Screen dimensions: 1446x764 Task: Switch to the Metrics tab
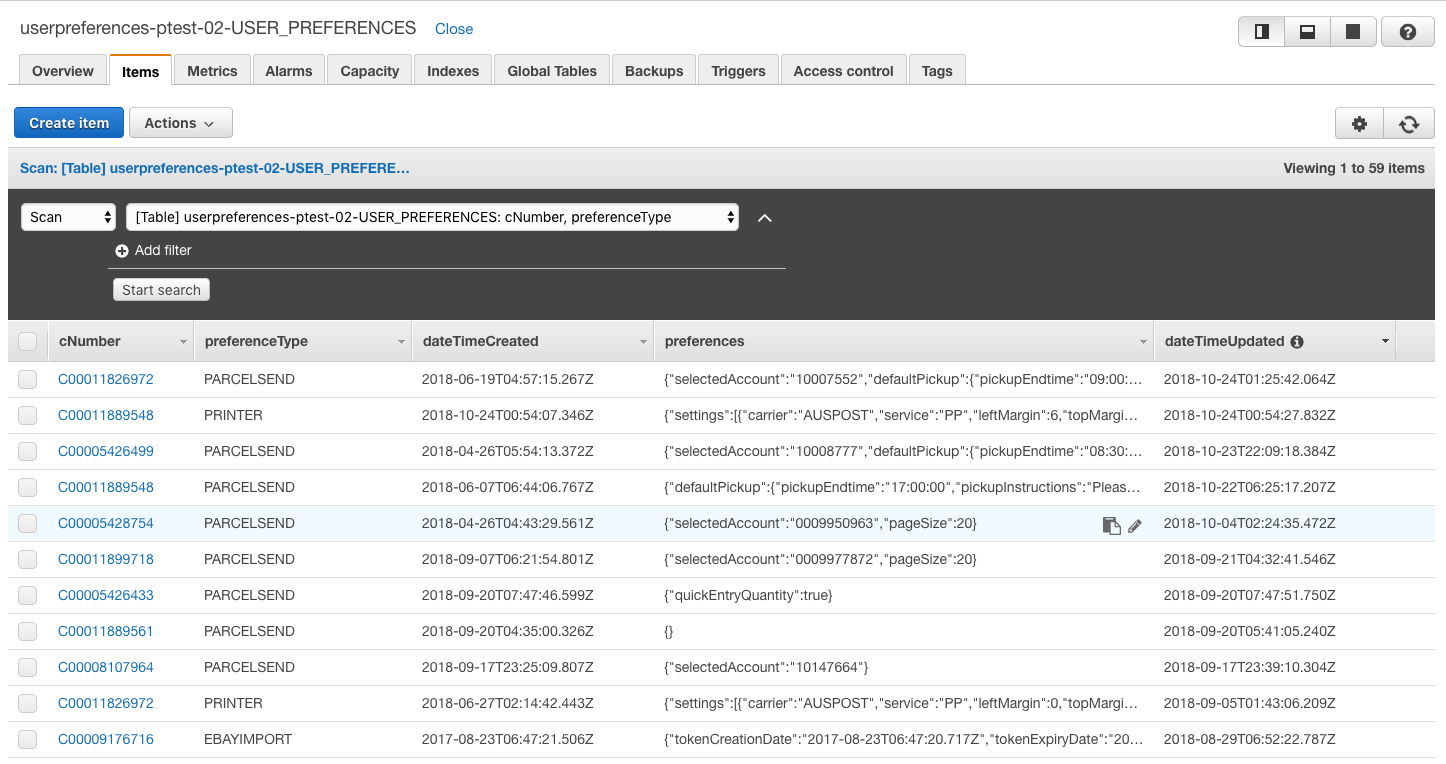point(212,71)
